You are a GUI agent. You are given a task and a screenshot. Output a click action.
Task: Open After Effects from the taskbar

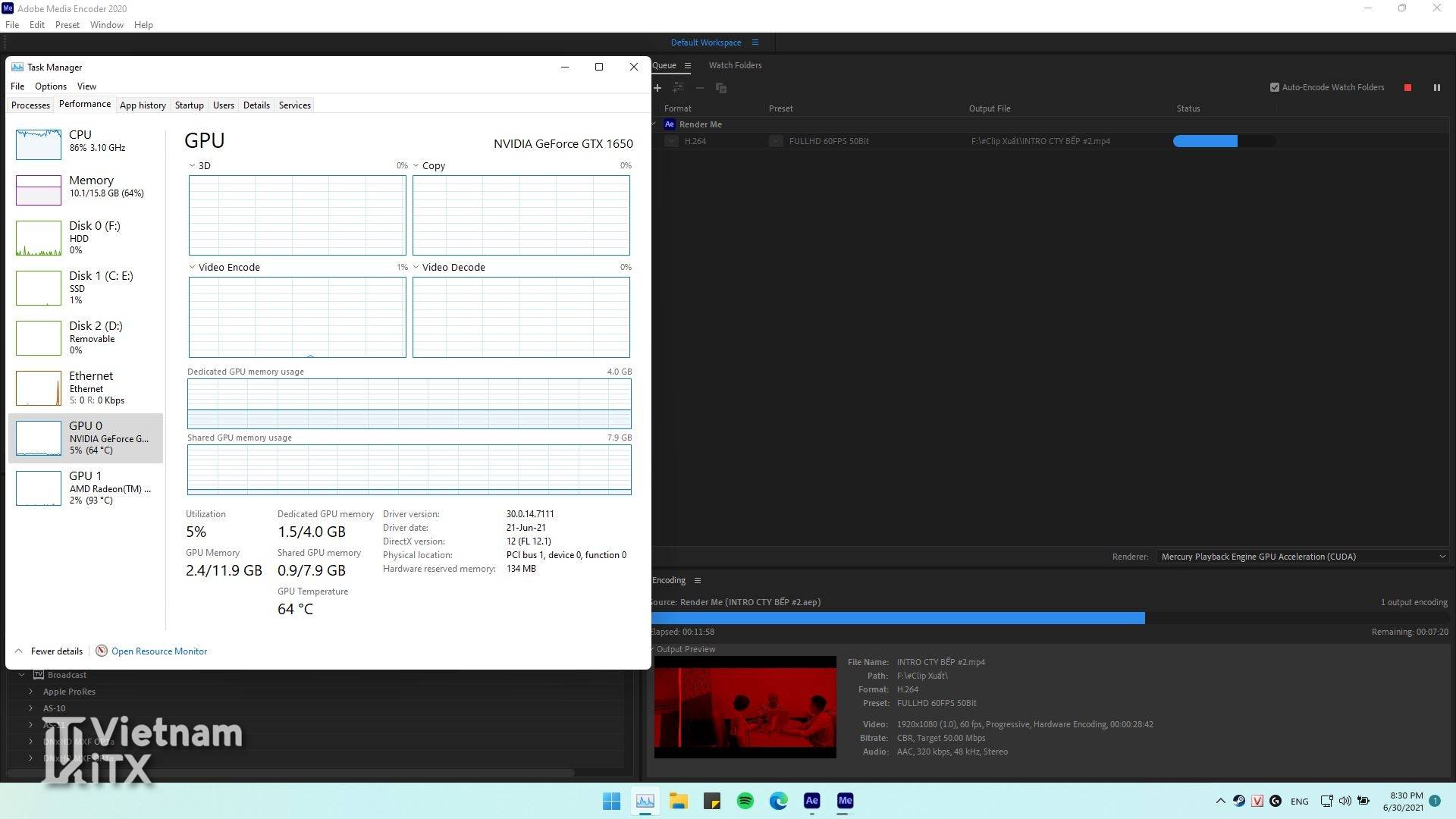pyautogui.click(x=811, y=801)
